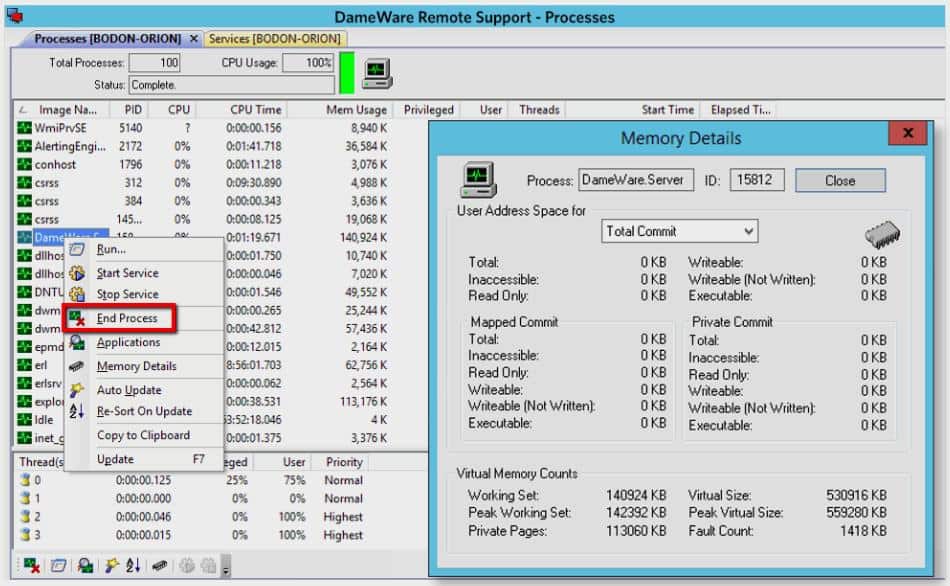
Task: Select Processes [BODON-ORION] tab
Action: tap(108, 39)
